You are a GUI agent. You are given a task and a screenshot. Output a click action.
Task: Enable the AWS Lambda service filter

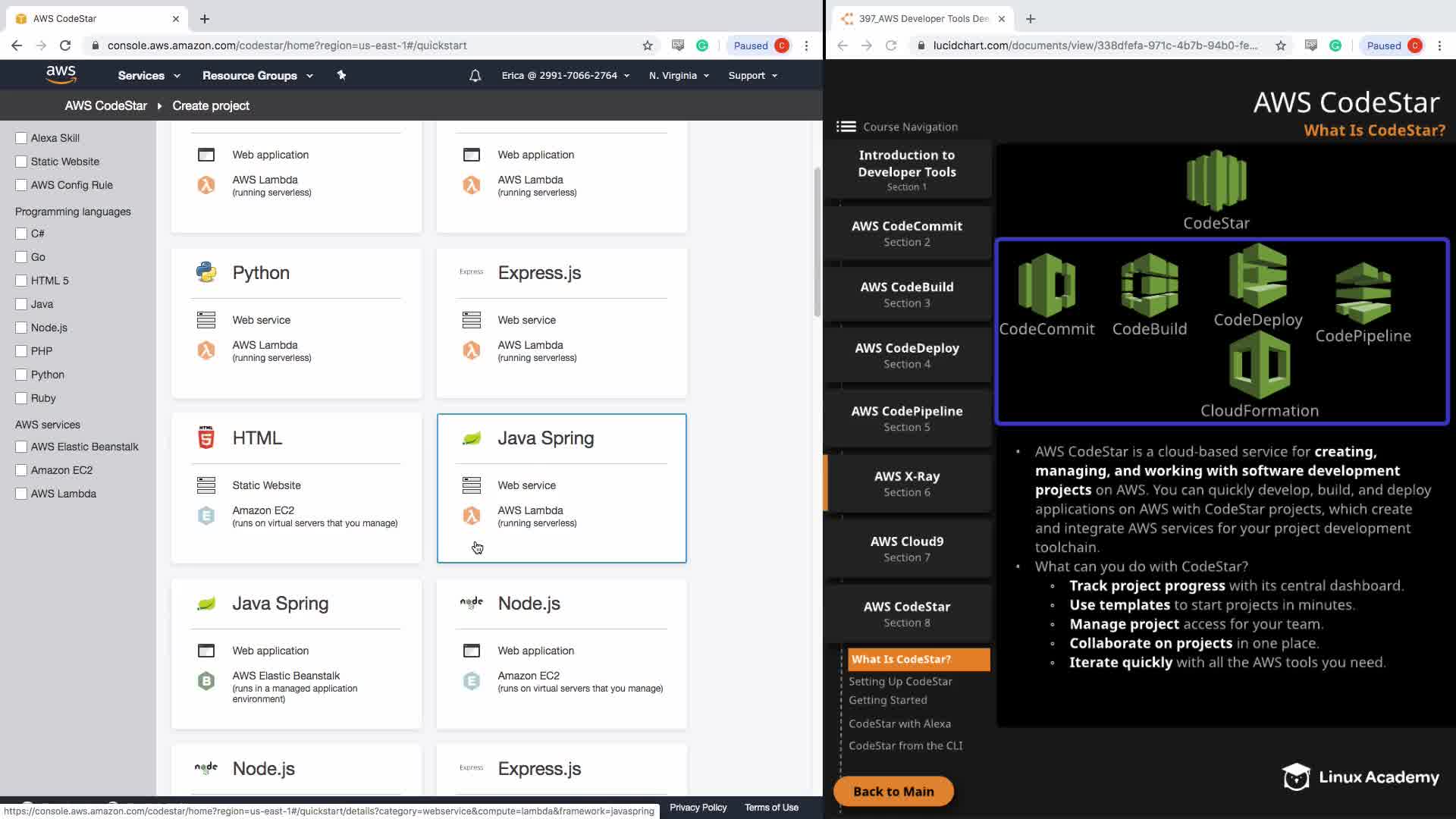tap(21, 494)
